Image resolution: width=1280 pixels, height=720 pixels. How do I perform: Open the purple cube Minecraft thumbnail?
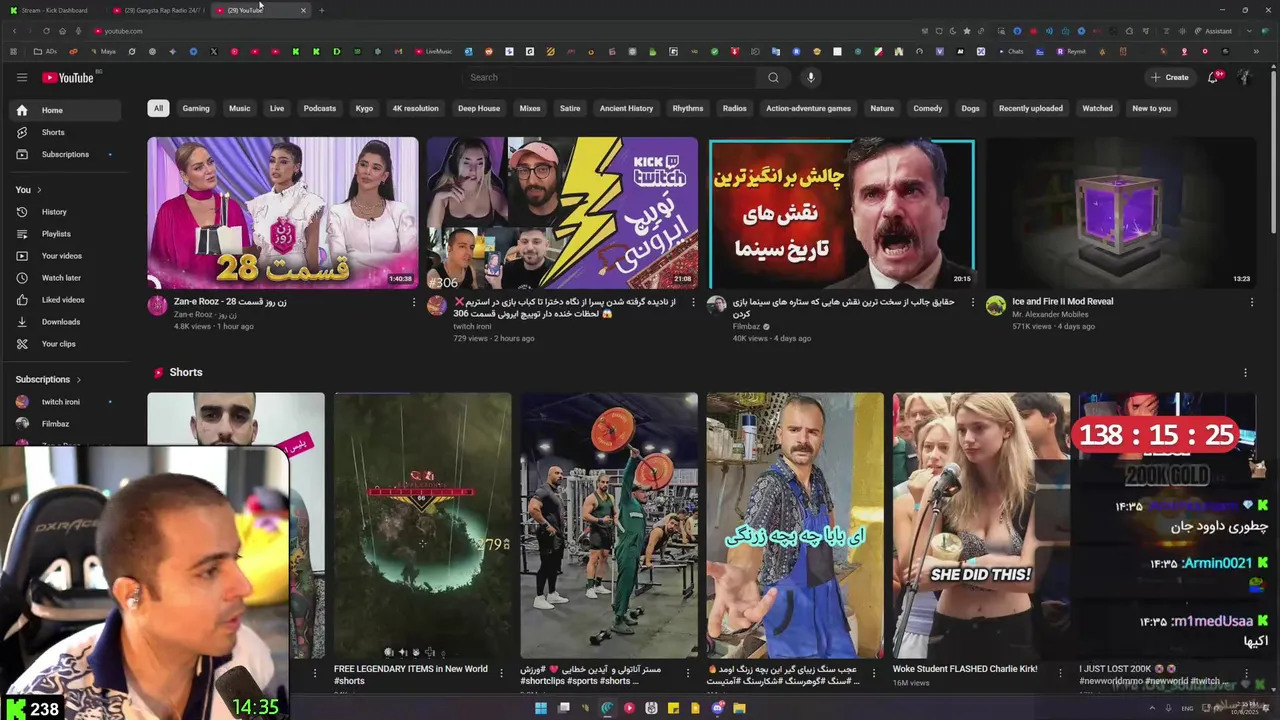point(1120,213)
